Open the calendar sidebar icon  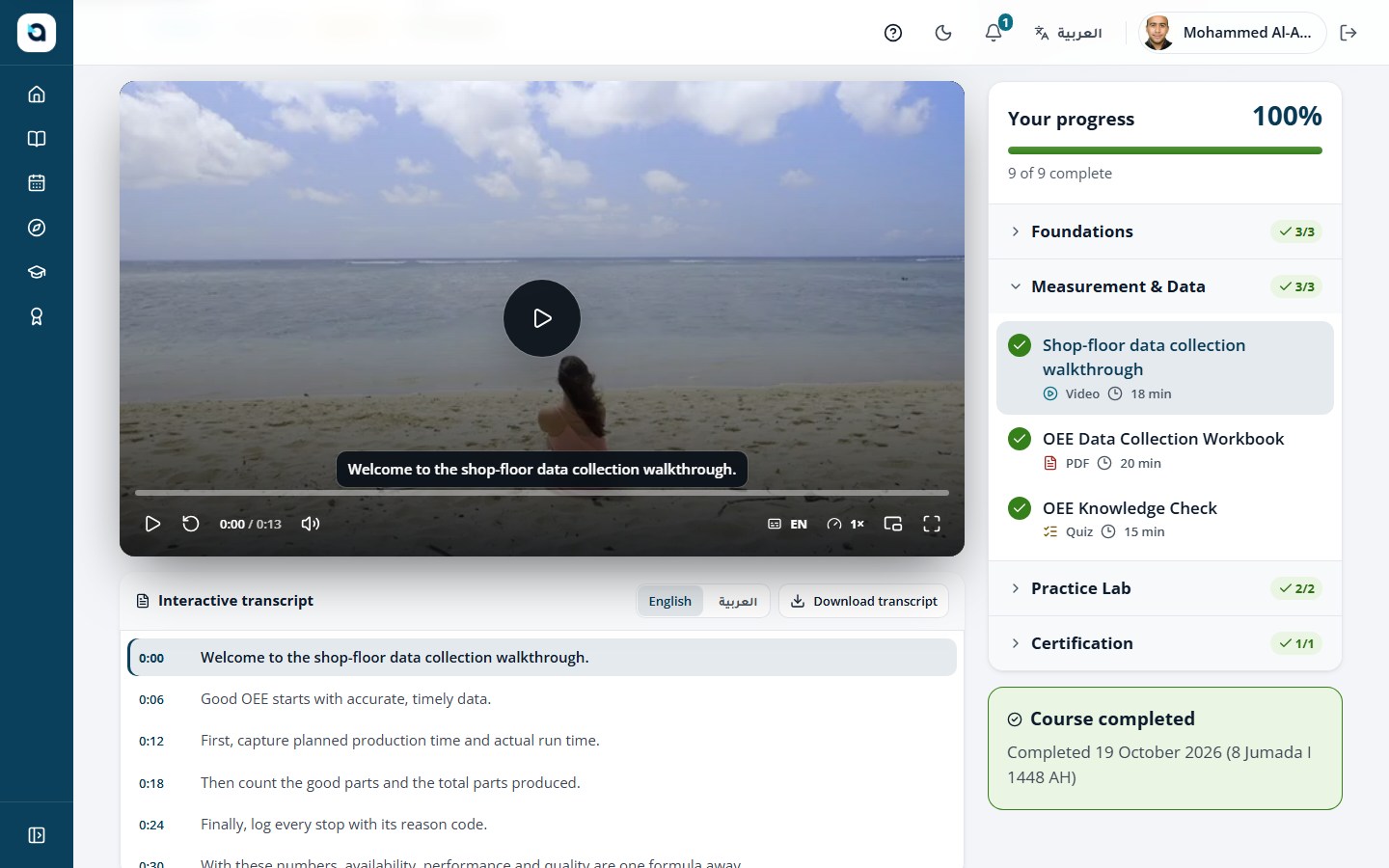tap(37, 183)
